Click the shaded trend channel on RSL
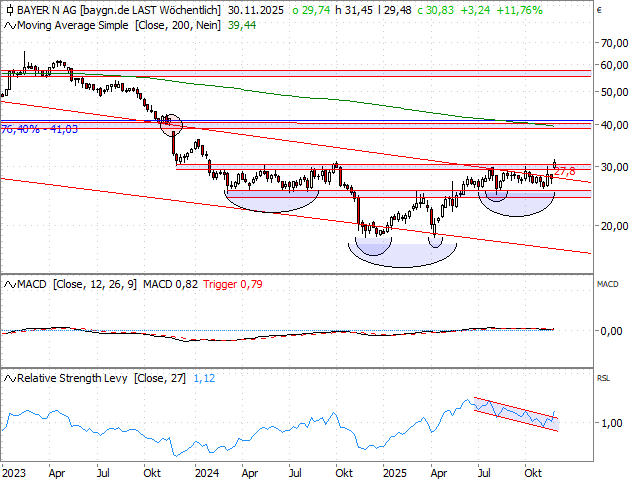 pos(516,414)
